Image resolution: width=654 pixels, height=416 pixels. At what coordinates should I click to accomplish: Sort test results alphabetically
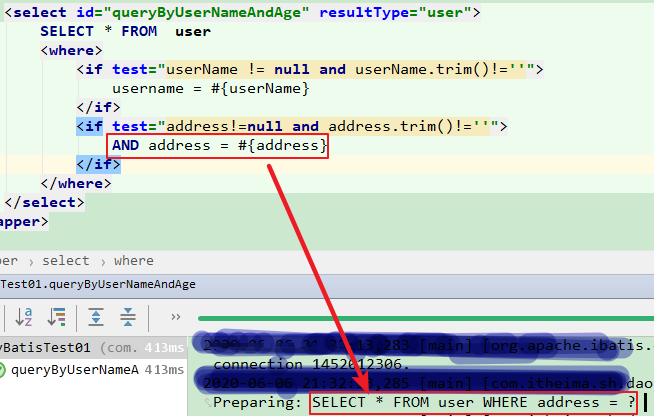click(23, 317)
